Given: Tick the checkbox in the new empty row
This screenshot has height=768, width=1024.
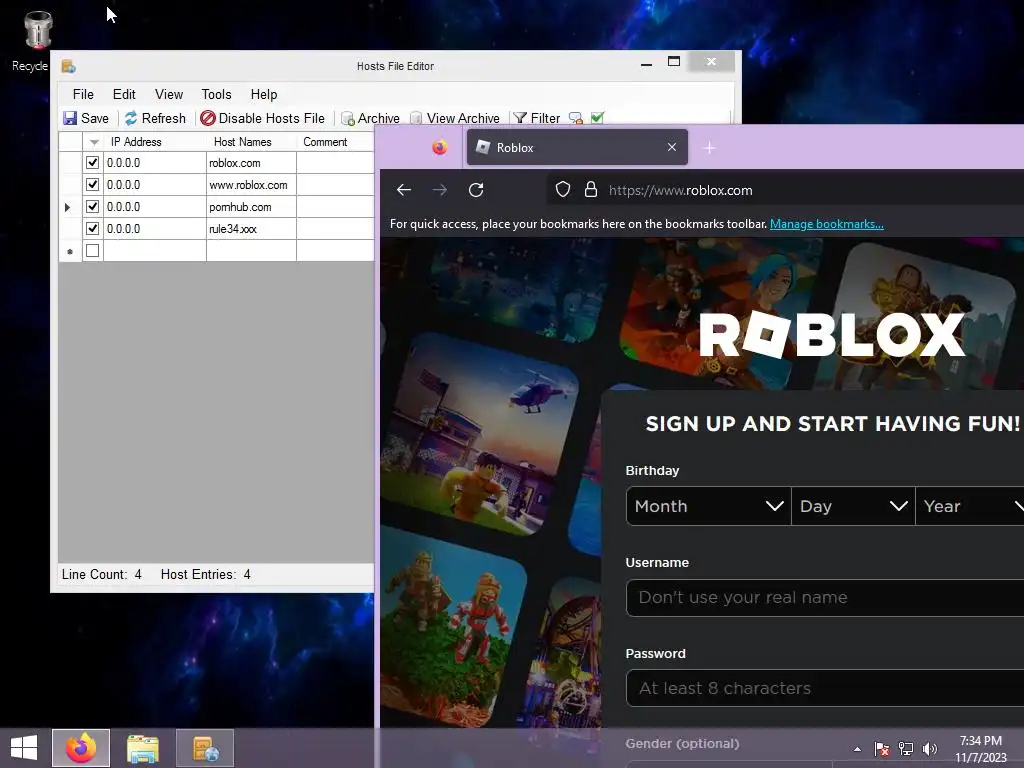Looking at the screenshot, I should pyautogui.click(x=93, y=250).
